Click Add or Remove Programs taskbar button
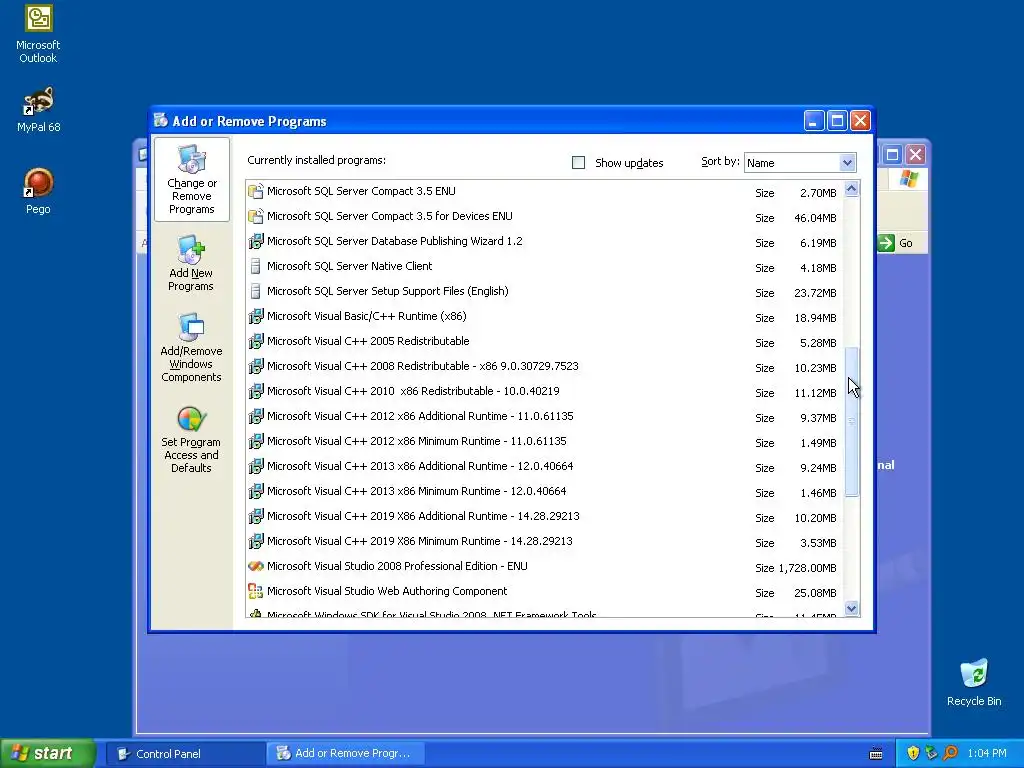The image size is (1024, 768). (x=346, y=754)
